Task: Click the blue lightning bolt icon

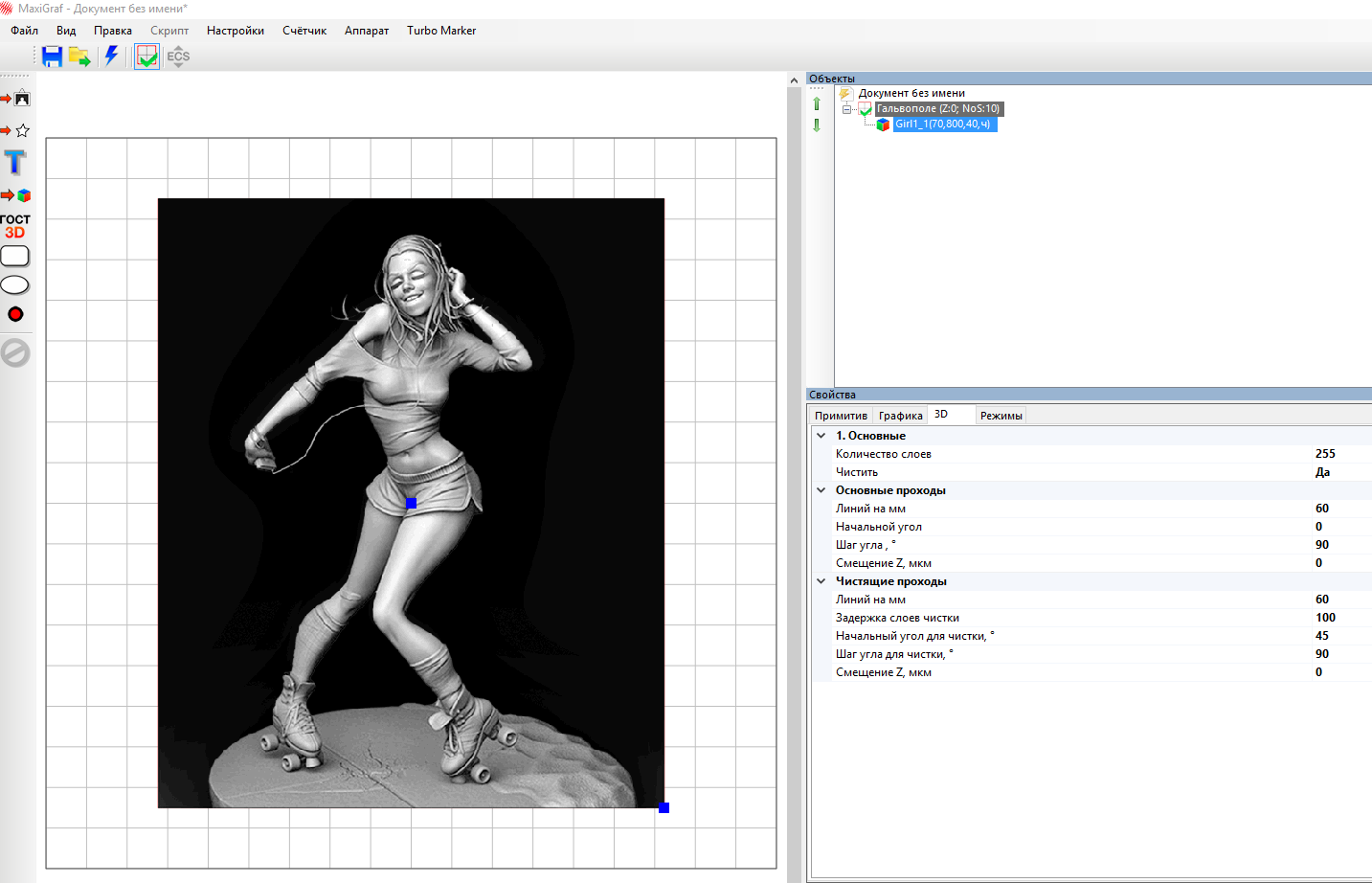Action: coord(111,56)
